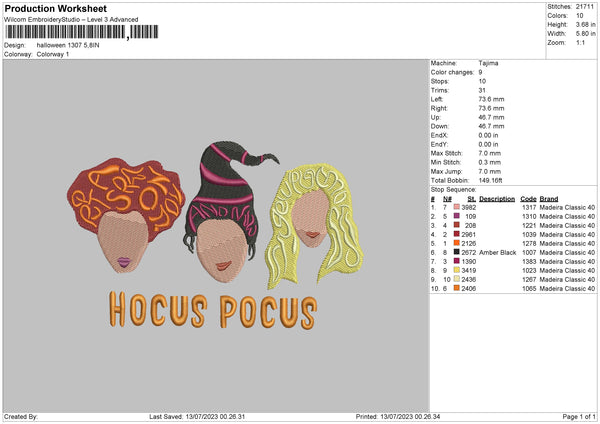Select the Stitches value 21711
This screenshot has height=424, width=600.
[x=585, y=7]
